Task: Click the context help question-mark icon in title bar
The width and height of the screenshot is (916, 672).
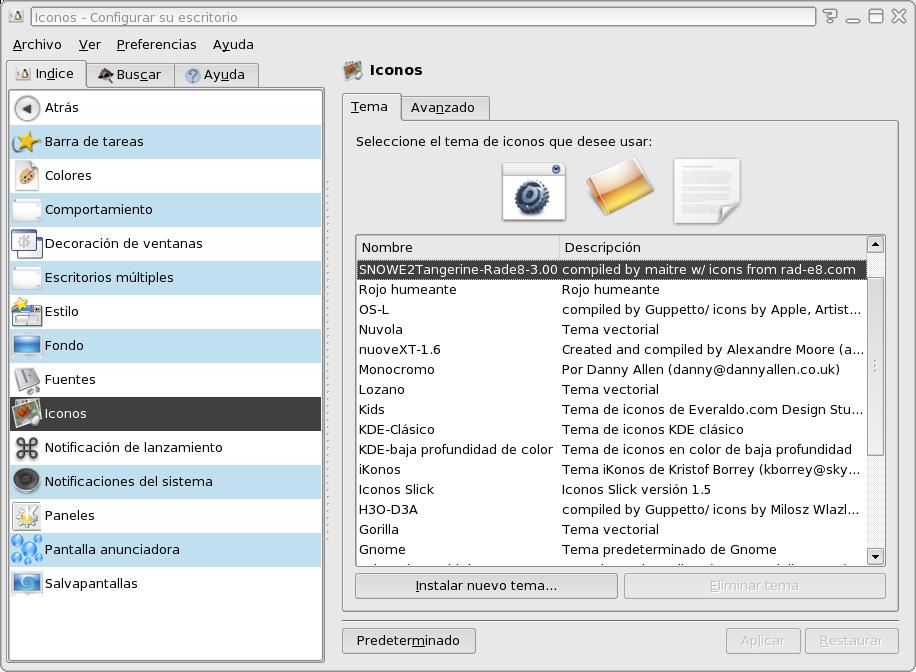Action: pyautogui.click(x=830, y=16)
